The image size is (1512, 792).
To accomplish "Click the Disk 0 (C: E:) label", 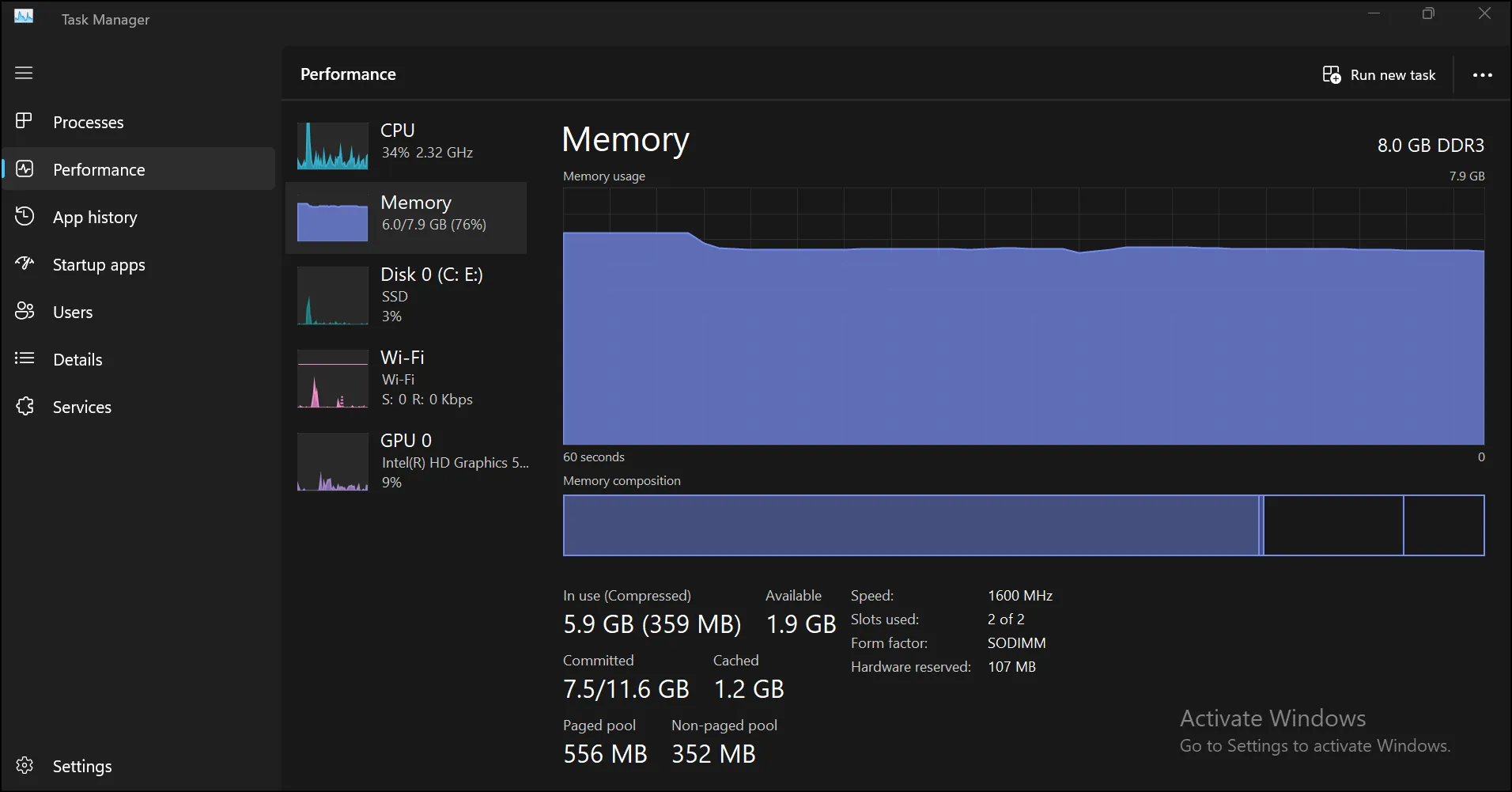I will pyautogui.click(x=432, y=275).
